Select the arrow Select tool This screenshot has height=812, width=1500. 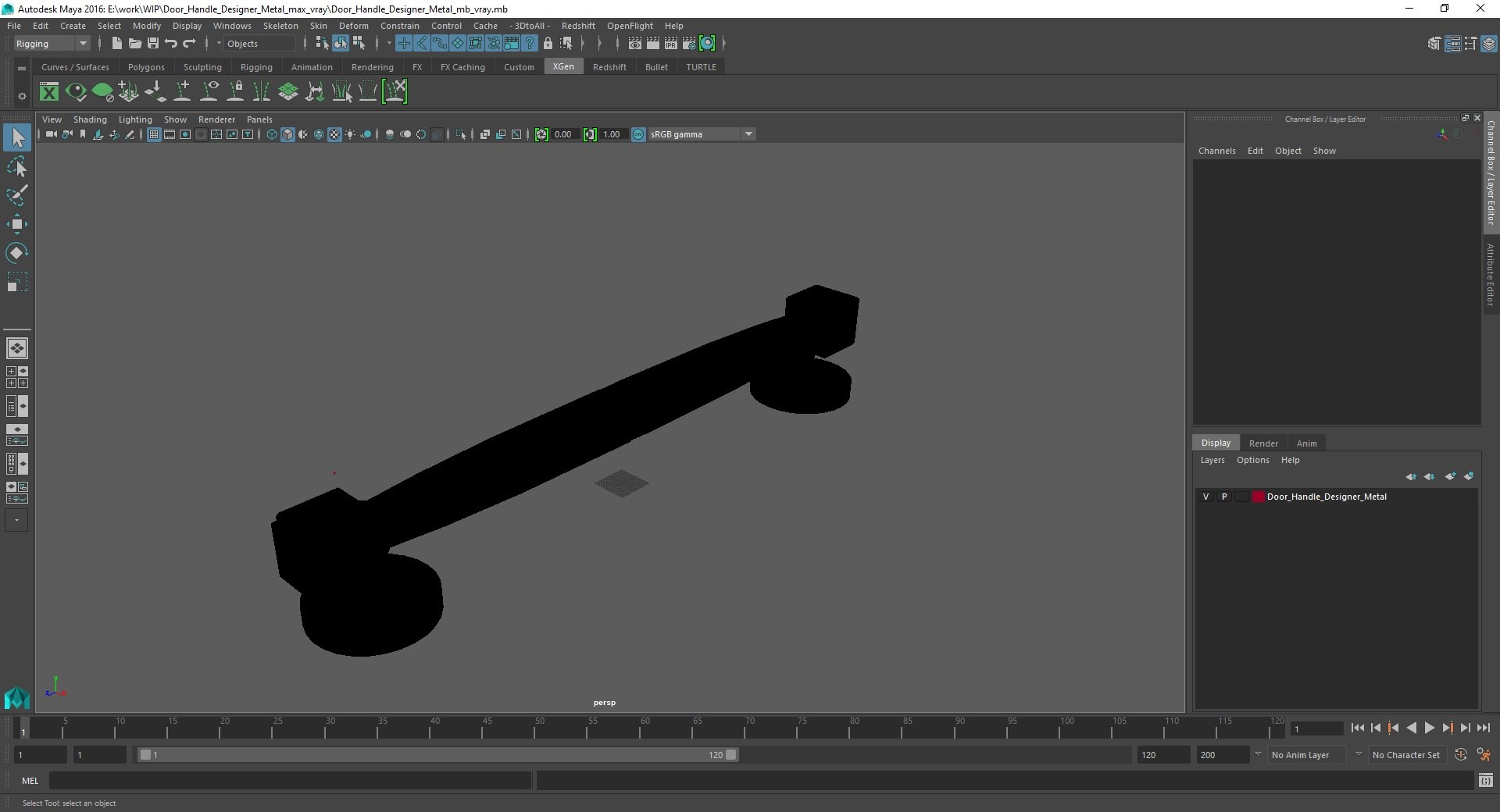click(x=17, y=138)
